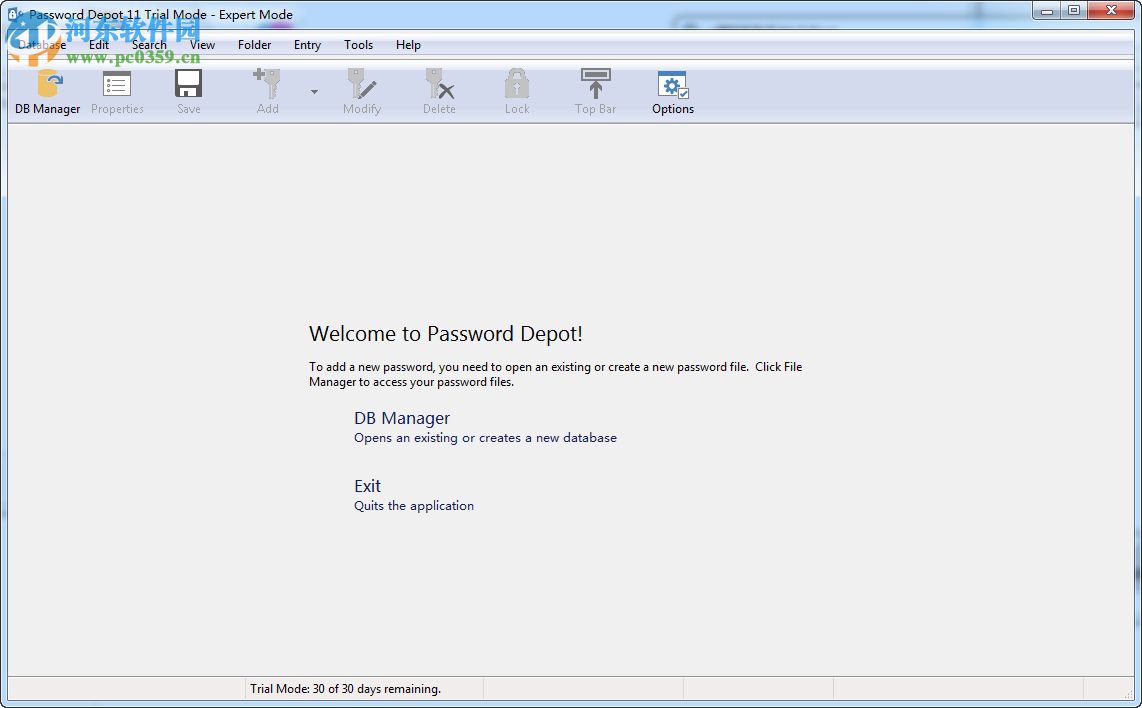Select the Delete entry icon

click(439, 90)
